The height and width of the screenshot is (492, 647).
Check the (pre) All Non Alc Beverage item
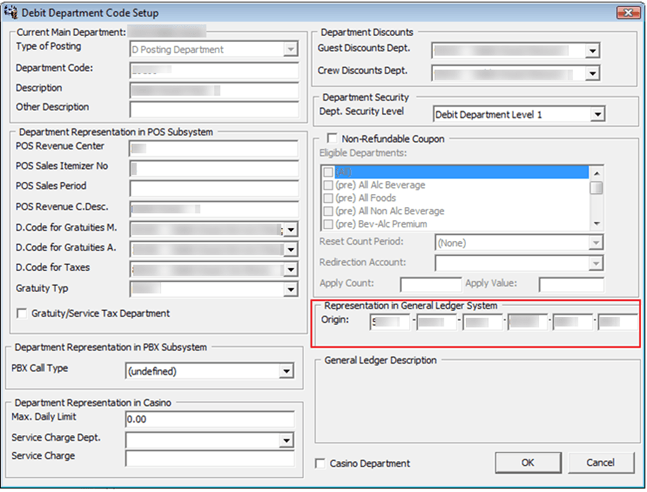[x=328, y=211]
